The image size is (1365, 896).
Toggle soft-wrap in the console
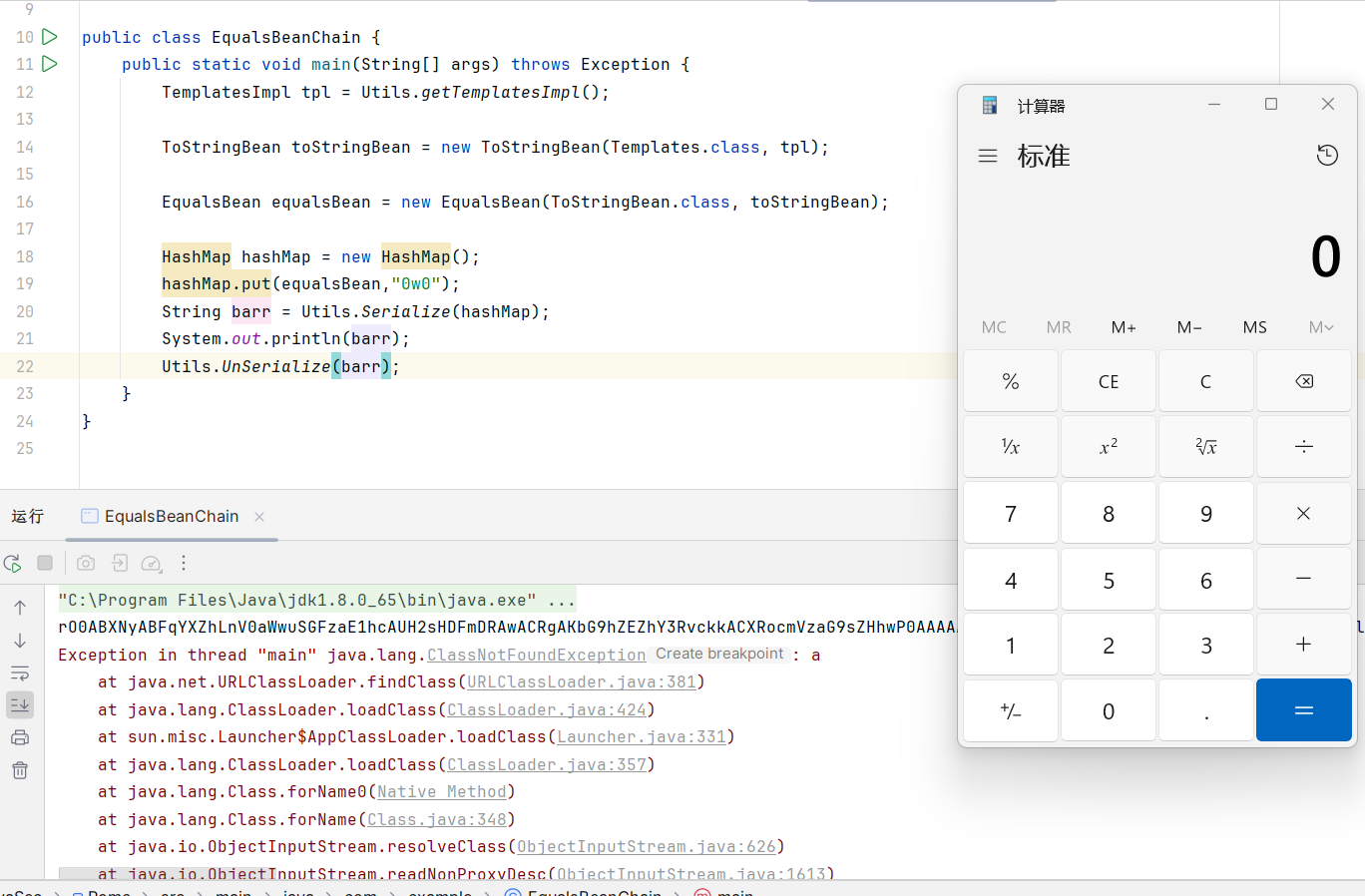coord(20,673)
